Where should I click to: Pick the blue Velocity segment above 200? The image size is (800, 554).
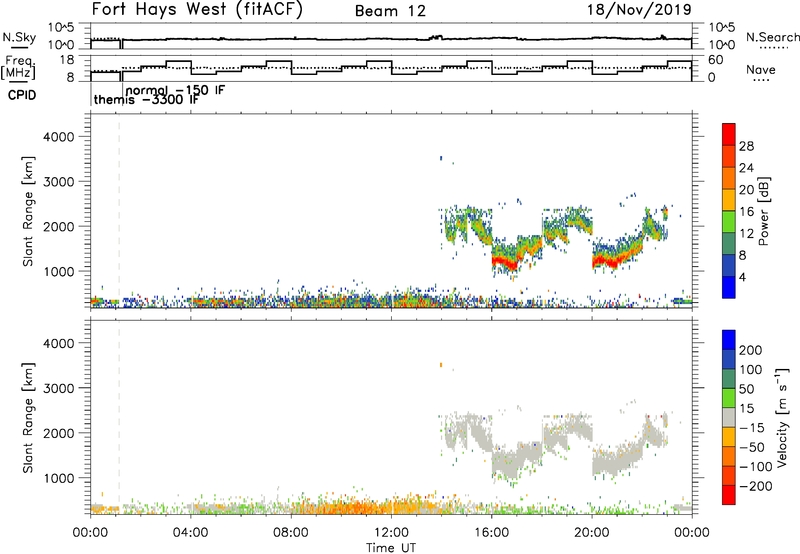pos(729,340)
